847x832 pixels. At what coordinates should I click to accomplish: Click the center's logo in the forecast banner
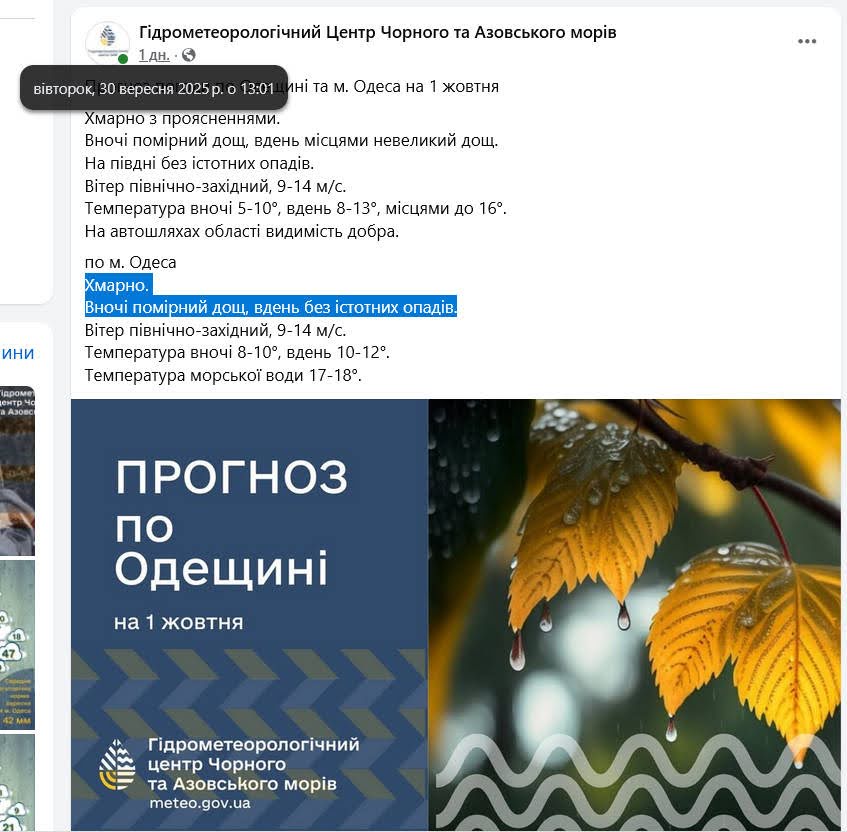coord(118,764)
